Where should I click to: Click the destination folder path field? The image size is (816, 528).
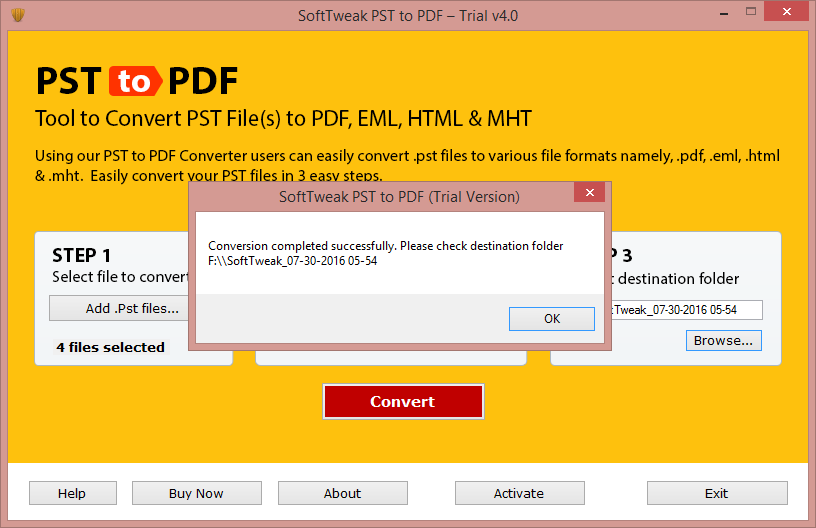pos(686,310)
